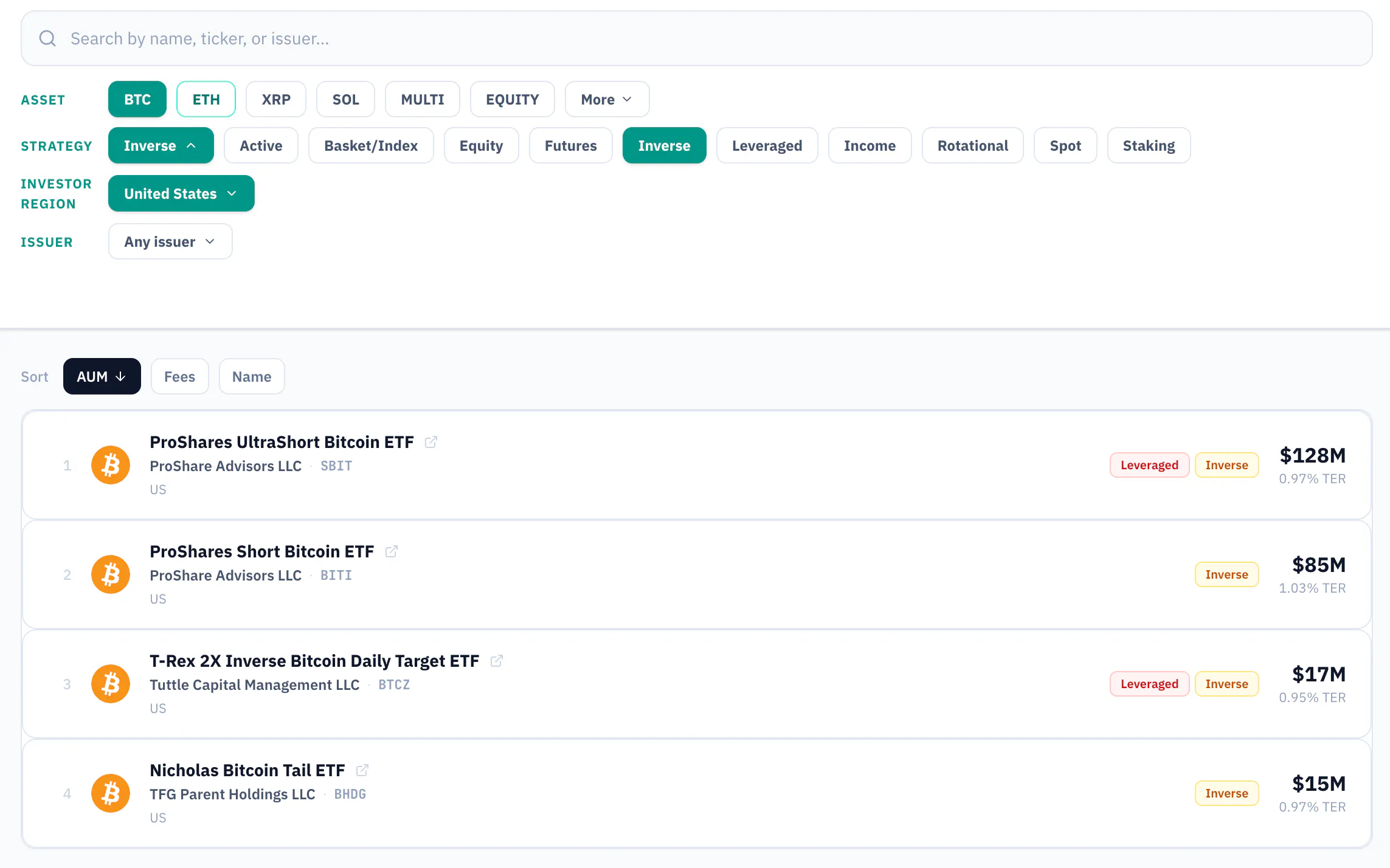Viewport: 1390px width, 868px height.
Task: Click the 1.03% TER fee text
Action: 1312,588
